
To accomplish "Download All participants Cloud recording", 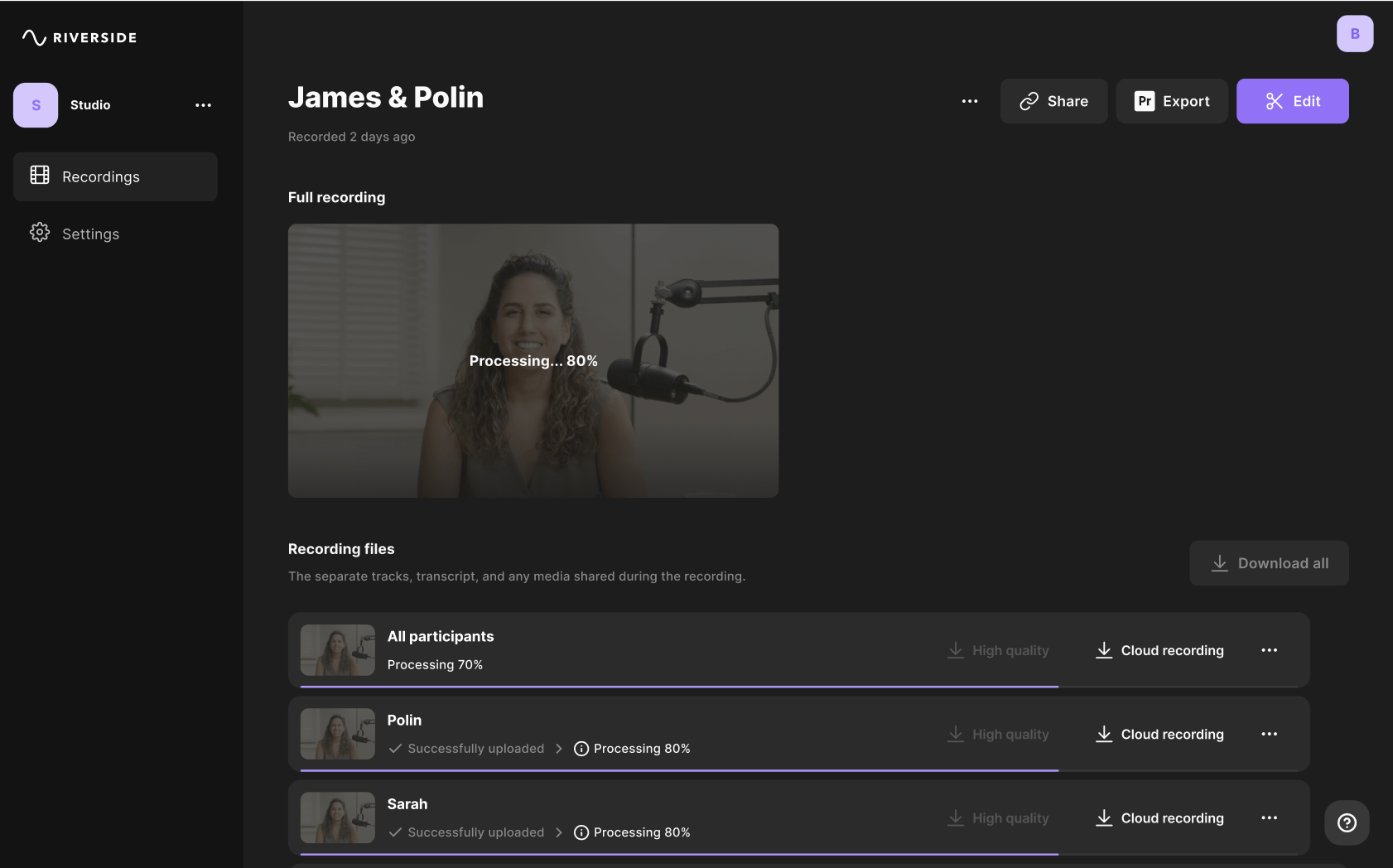I will click(1159, 650).
